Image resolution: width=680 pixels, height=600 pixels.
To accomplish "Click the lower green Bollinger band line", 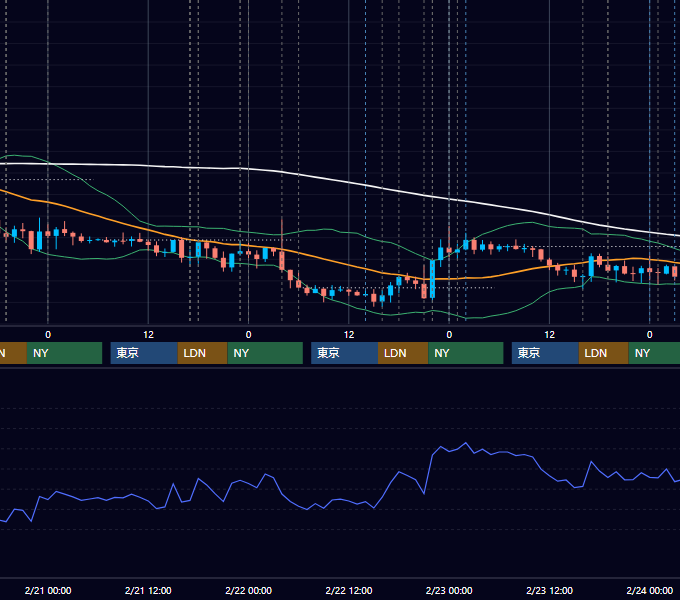I will point(347,305).
